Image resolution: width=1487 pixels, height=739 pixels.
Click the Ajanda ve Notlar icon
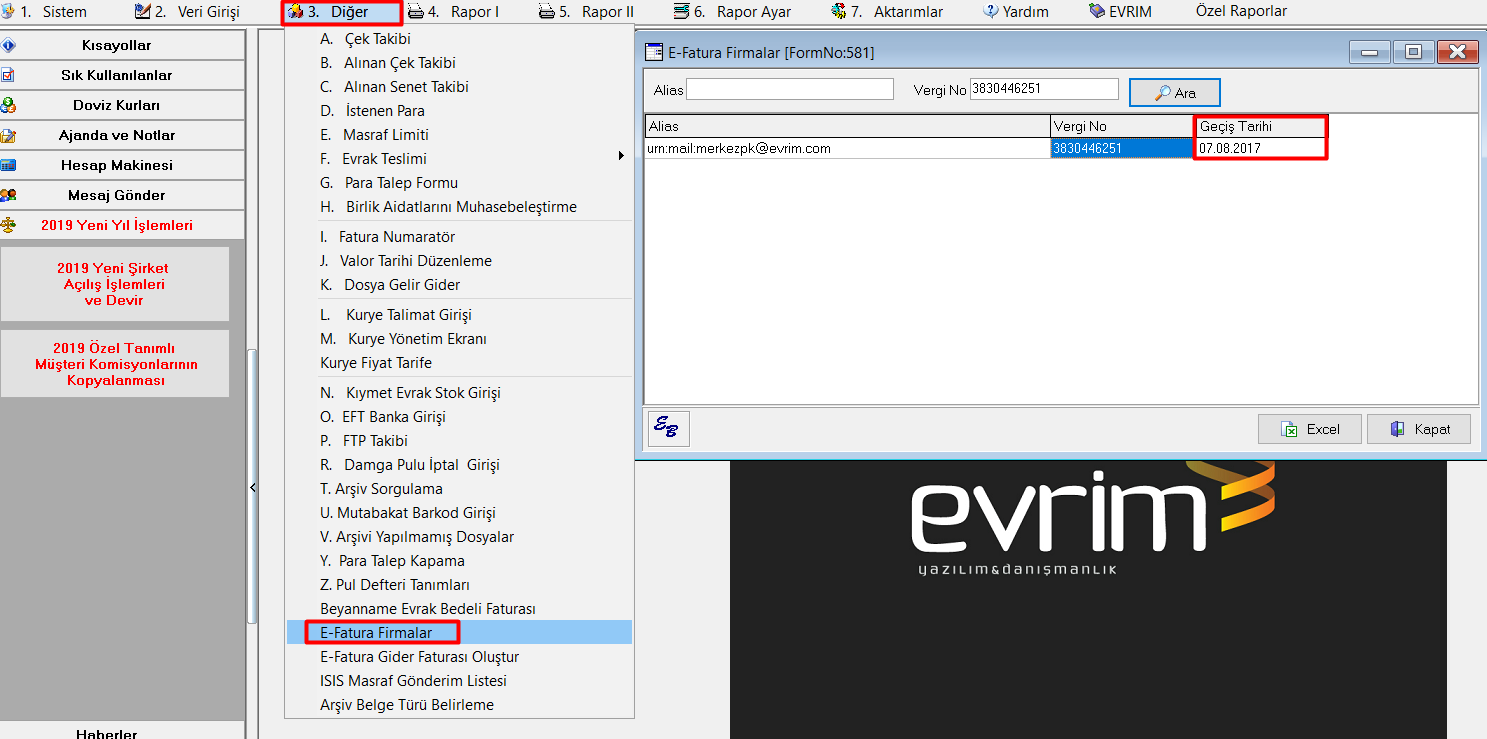[9, 135]
